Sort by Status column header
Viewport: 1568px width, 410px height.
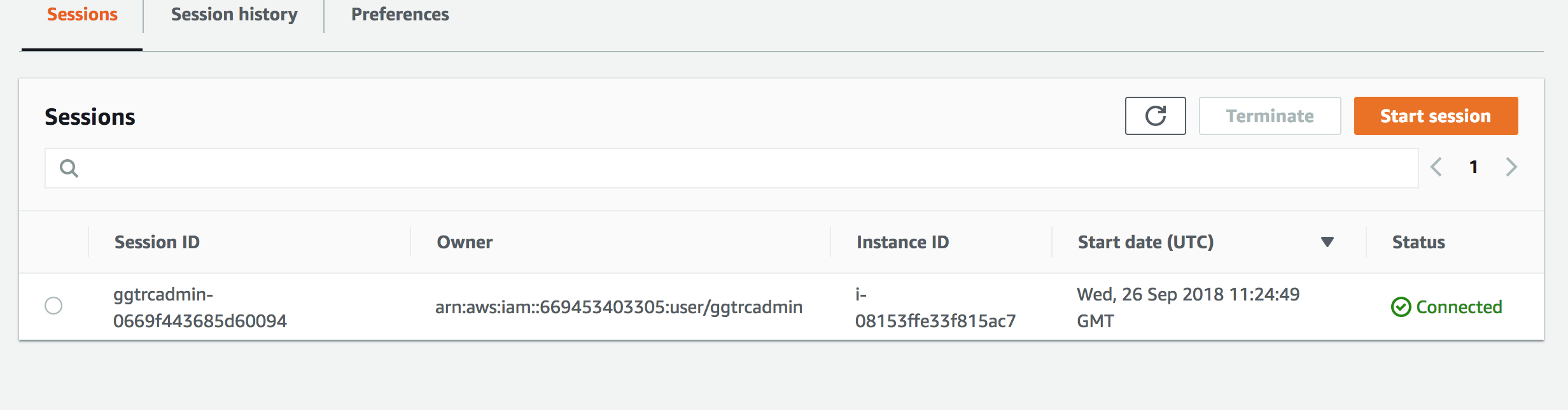pyautogui.click(x=1418, y=242)
